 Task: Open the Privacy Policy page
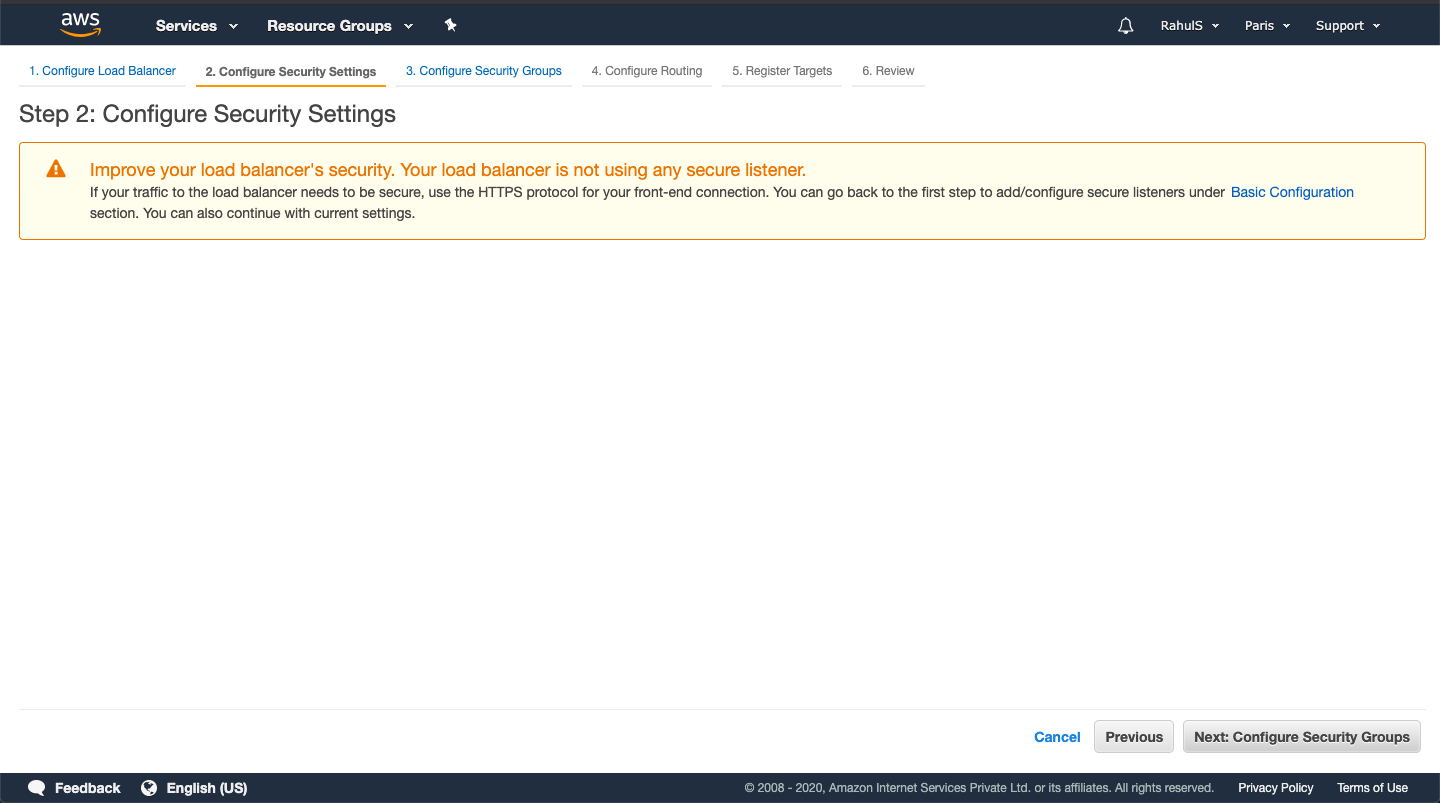coord(1275,788)
